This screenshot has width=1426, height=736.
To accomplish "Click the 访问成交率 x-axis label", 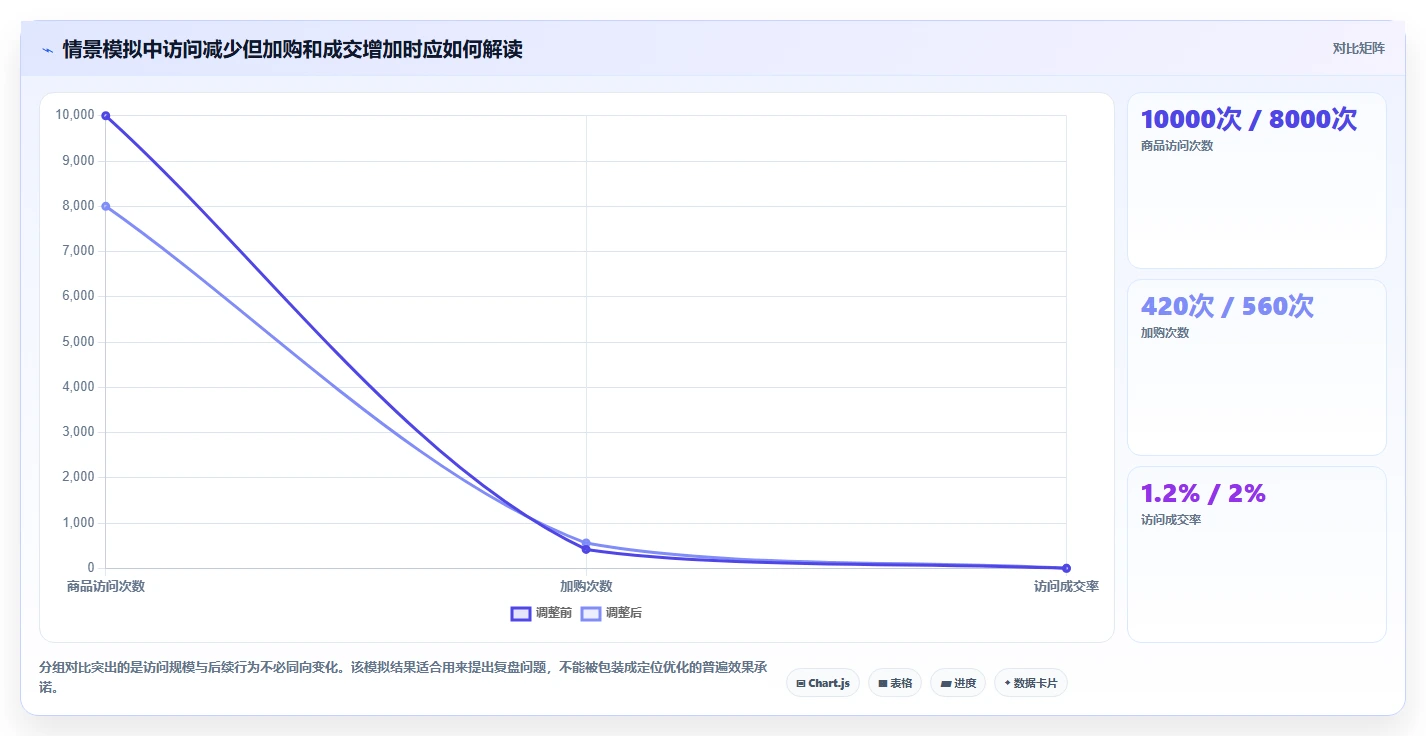I will 1066,586.
